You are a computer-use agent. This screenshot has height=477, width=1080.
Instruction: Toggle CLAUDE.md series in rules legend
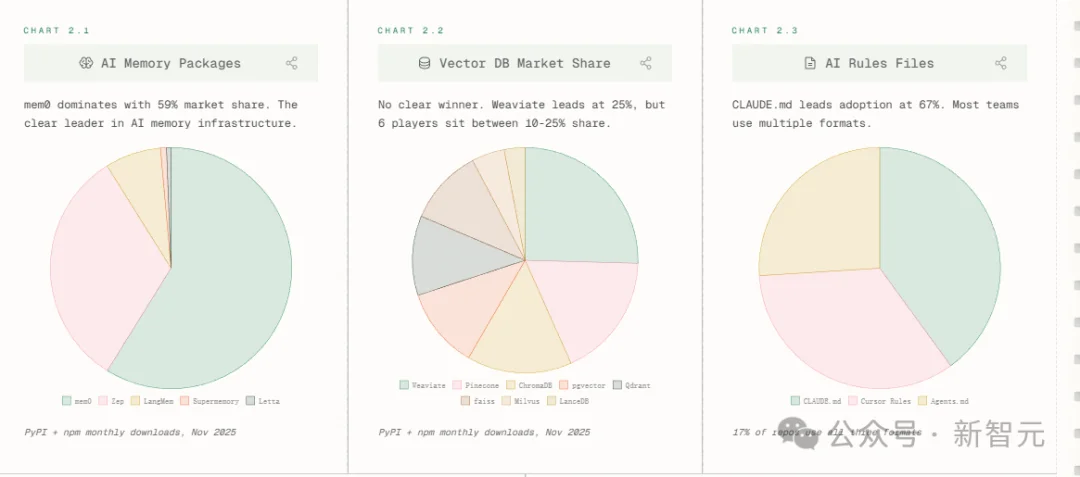pyautogui.click(x=796, y=401)
